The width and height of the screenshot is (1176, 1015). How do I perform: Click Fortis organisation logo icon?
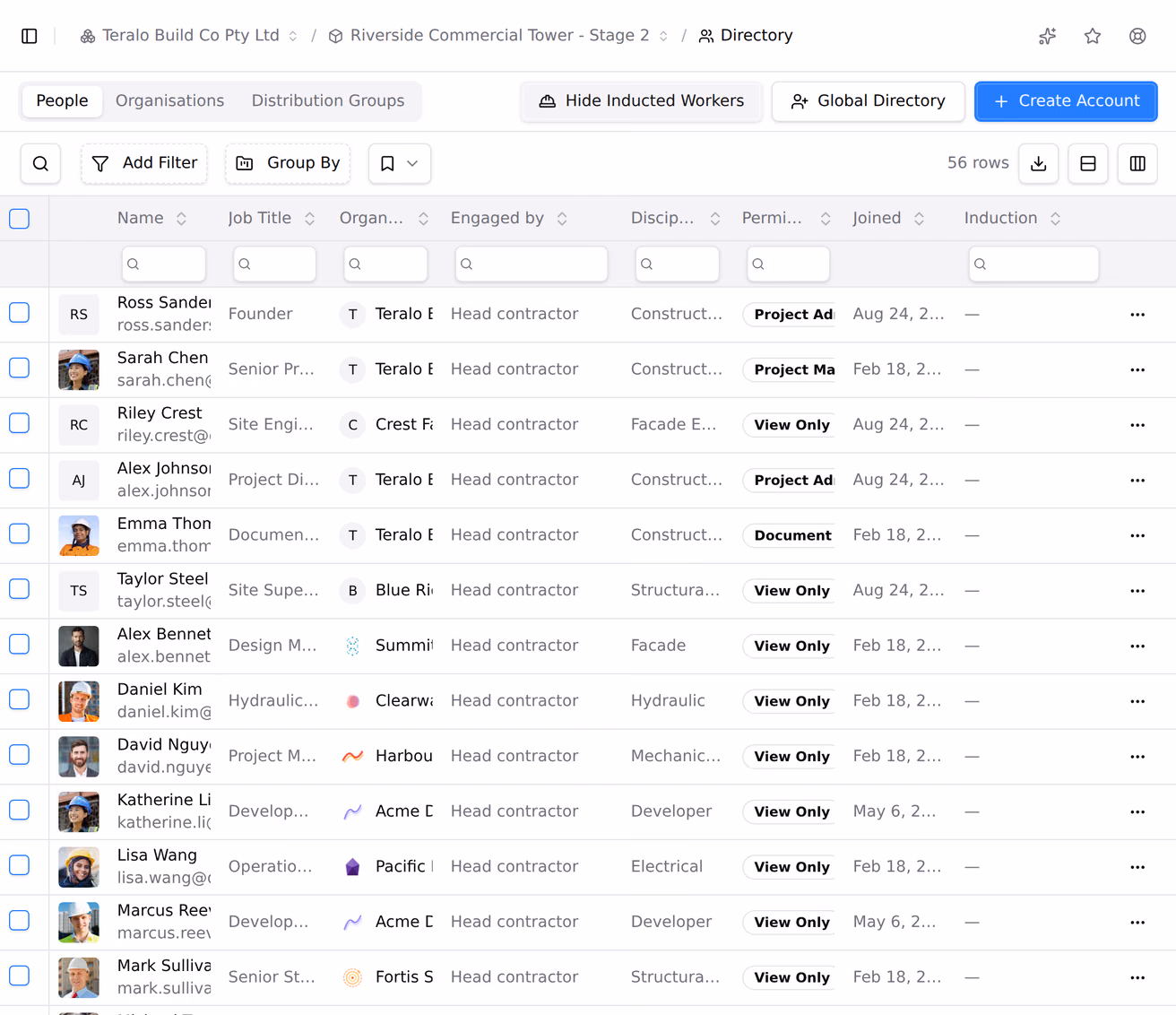tap(353, 977)
